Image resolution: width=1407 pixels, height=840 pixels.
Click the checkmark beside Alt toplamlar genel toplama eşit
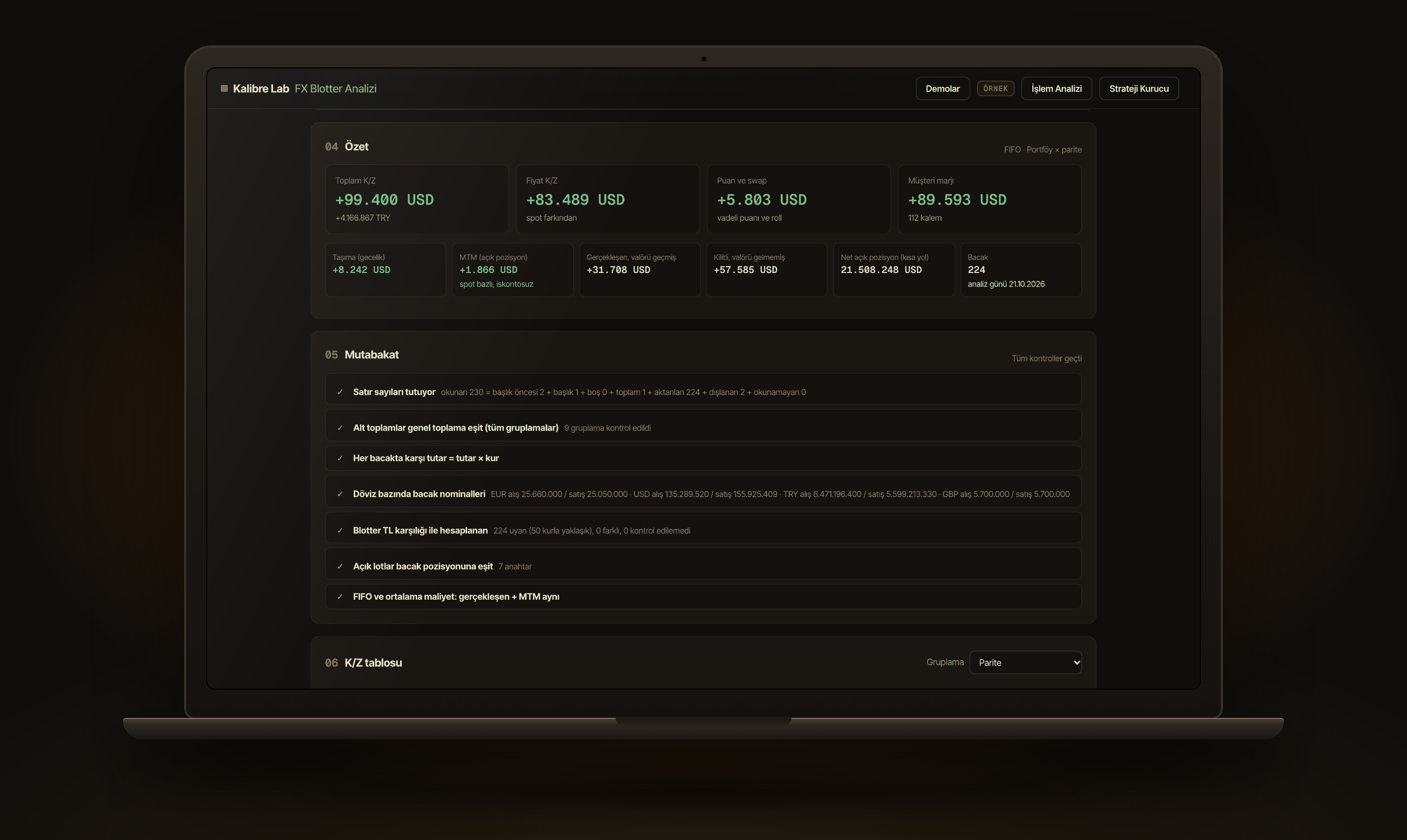340,428
